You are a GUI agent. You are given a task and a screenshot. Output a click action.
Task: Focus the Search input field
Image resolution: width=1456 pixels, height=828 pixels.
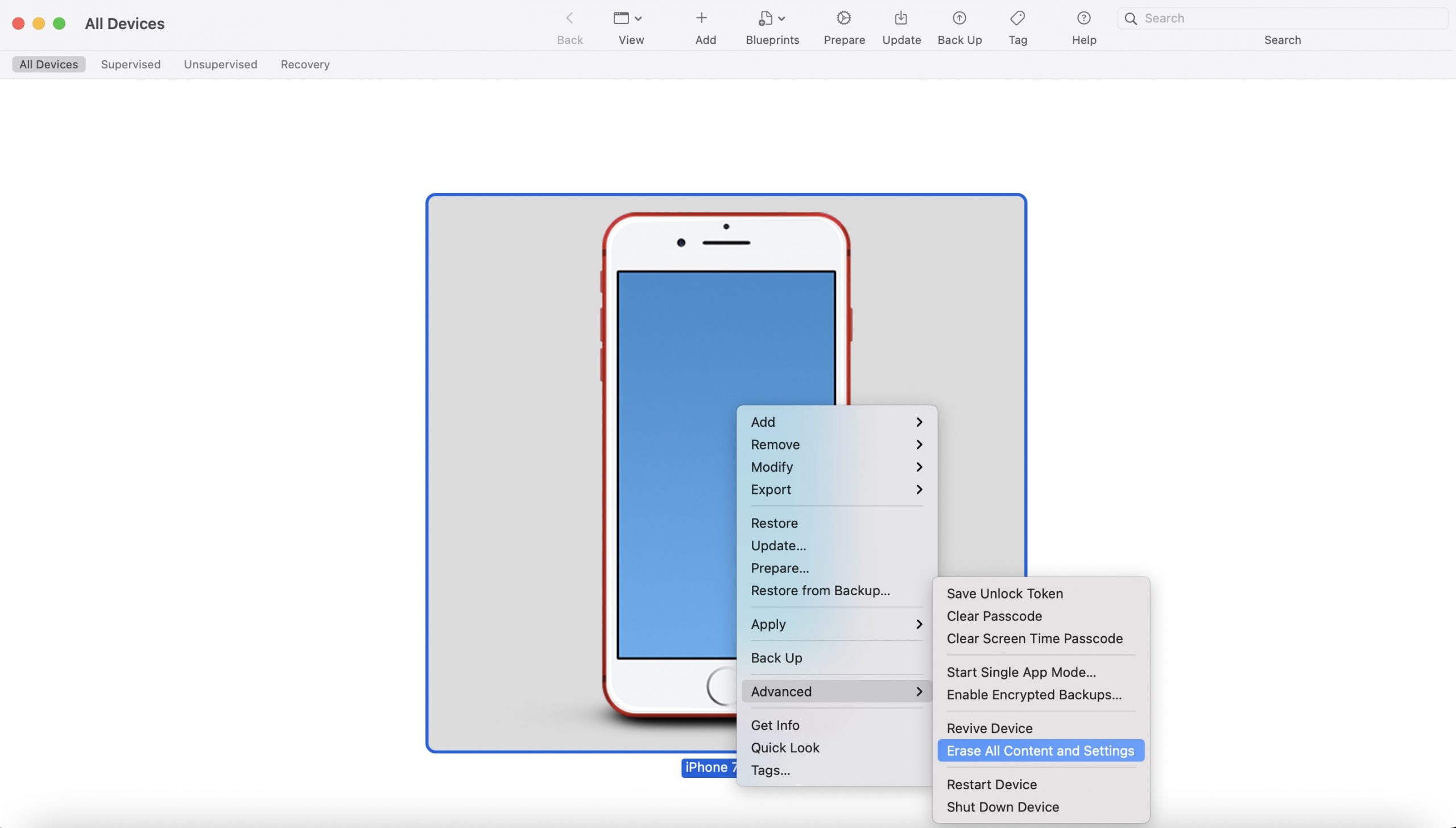click(1283, 18)
